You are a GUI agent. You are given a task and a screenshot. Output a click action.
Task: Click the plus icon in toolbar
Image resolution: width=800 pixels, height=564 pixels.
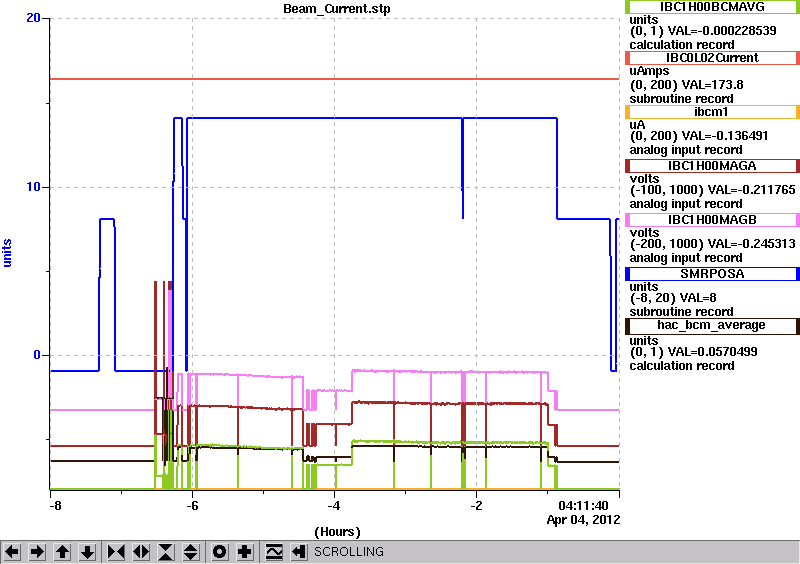pyautogui.click(x=245, y=552)
